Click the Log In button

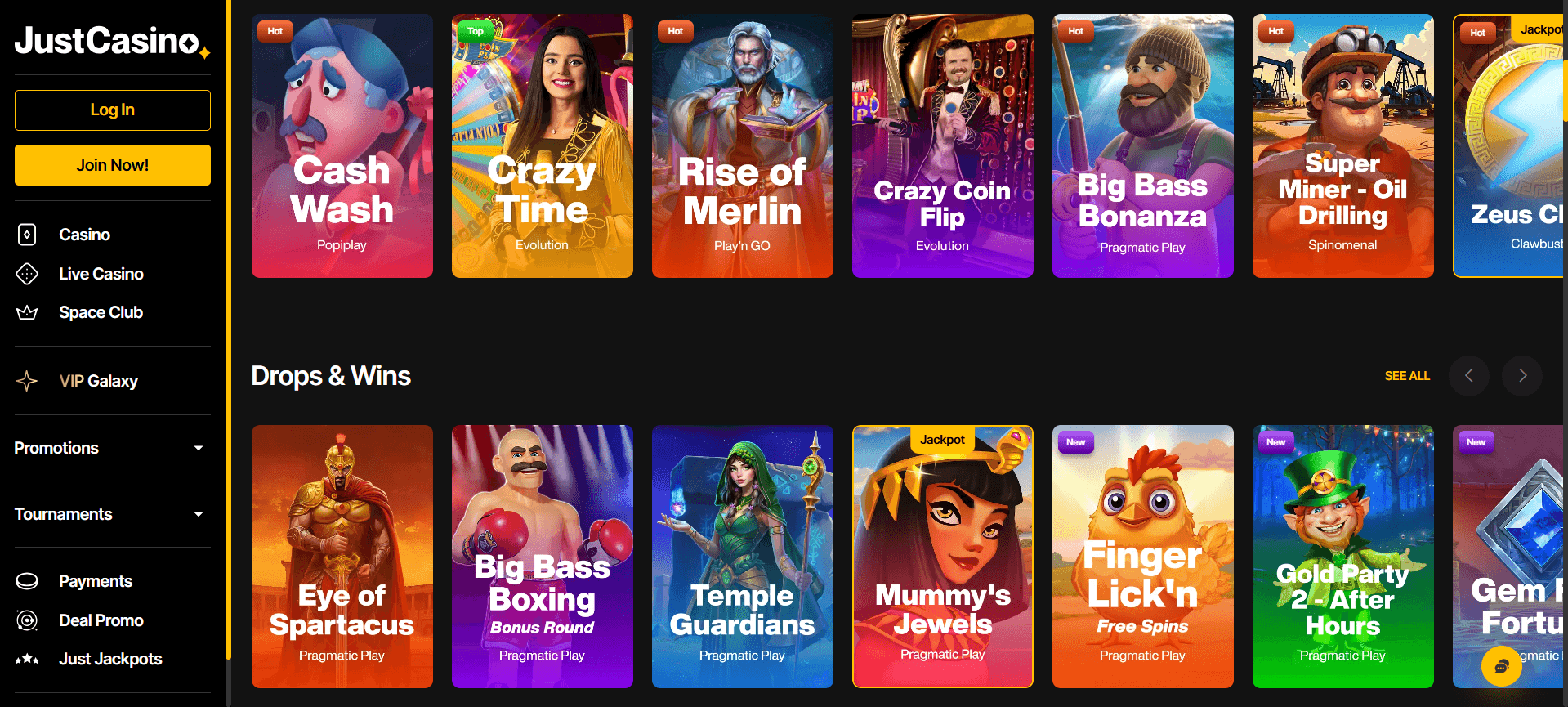113,110
